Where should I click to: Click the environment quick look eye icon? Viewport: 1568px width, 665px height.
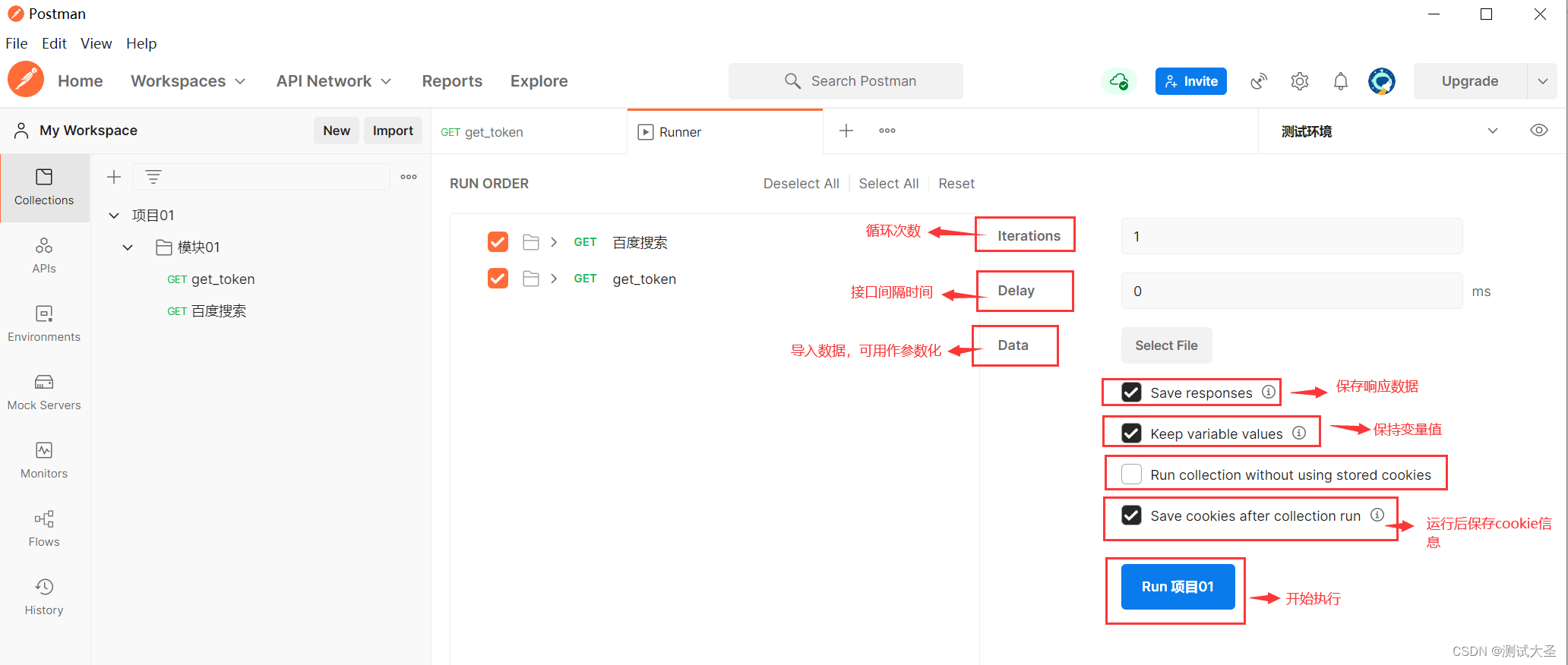tap(1539, 131)
